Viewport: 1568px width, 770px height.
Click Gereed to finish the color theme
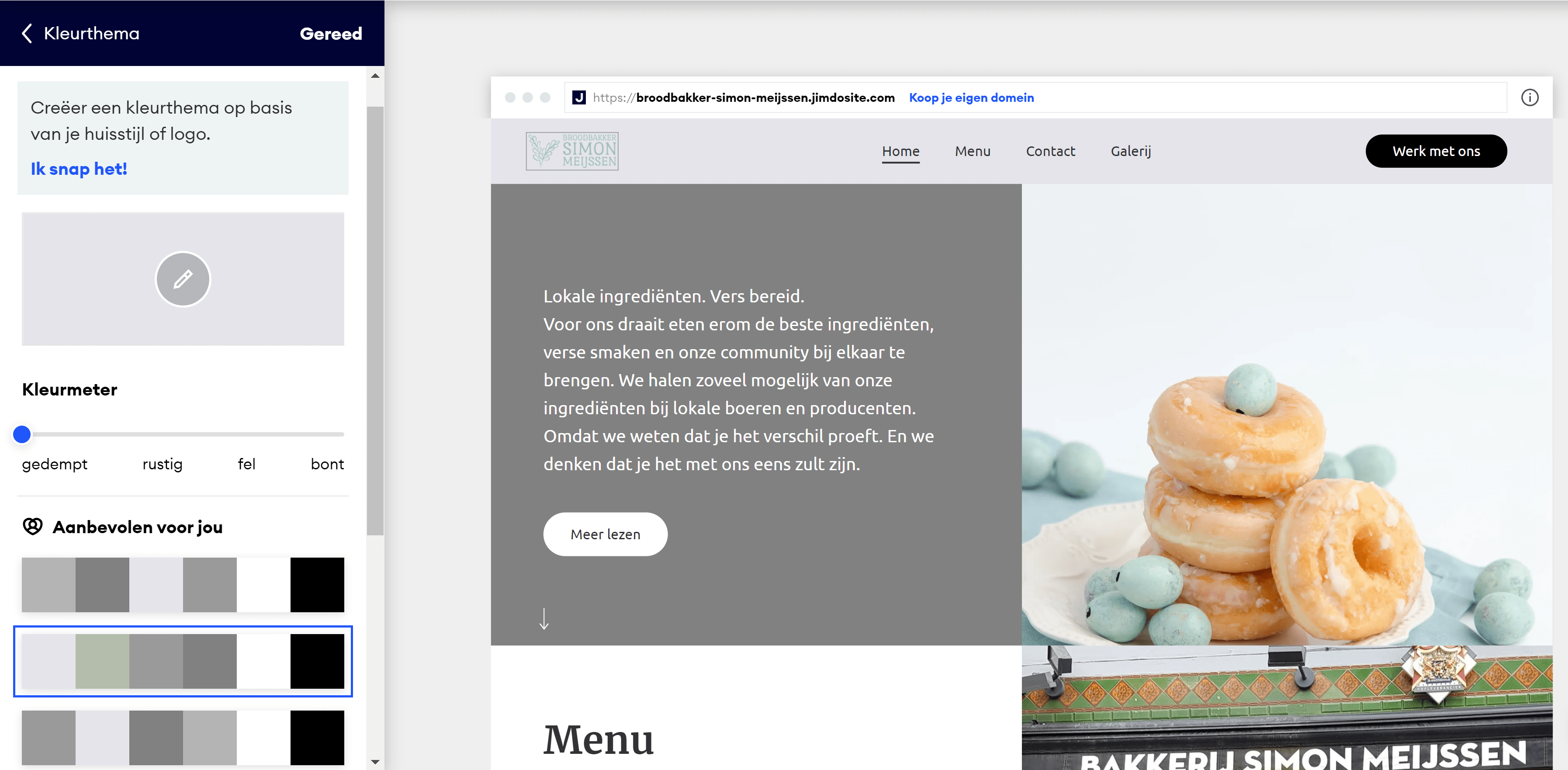coord(331,34)
